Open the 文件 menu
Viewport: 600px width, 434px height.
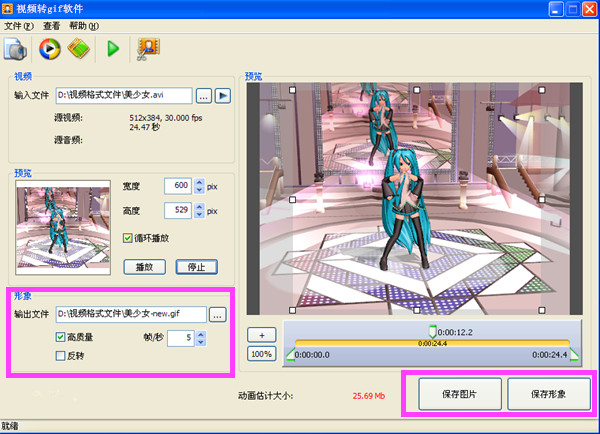[x=19, y=26]
